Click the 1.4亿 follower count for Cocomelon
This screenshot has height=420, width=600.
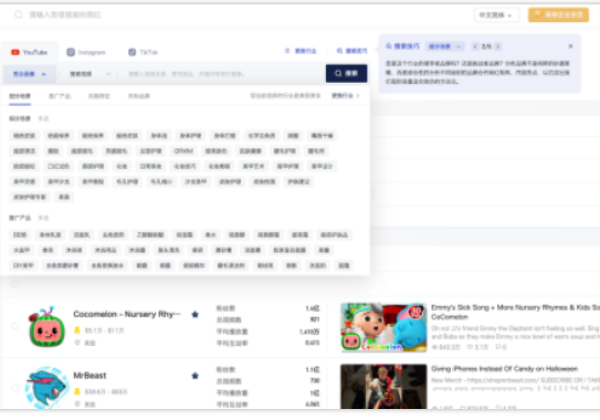pos(312,308)
